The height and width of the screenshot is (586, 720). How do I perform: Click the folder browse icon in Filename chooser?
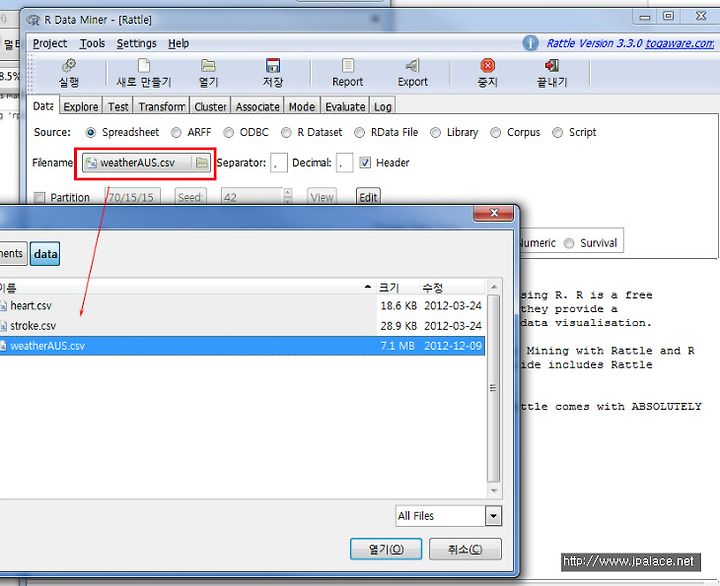tap(201, 163)
